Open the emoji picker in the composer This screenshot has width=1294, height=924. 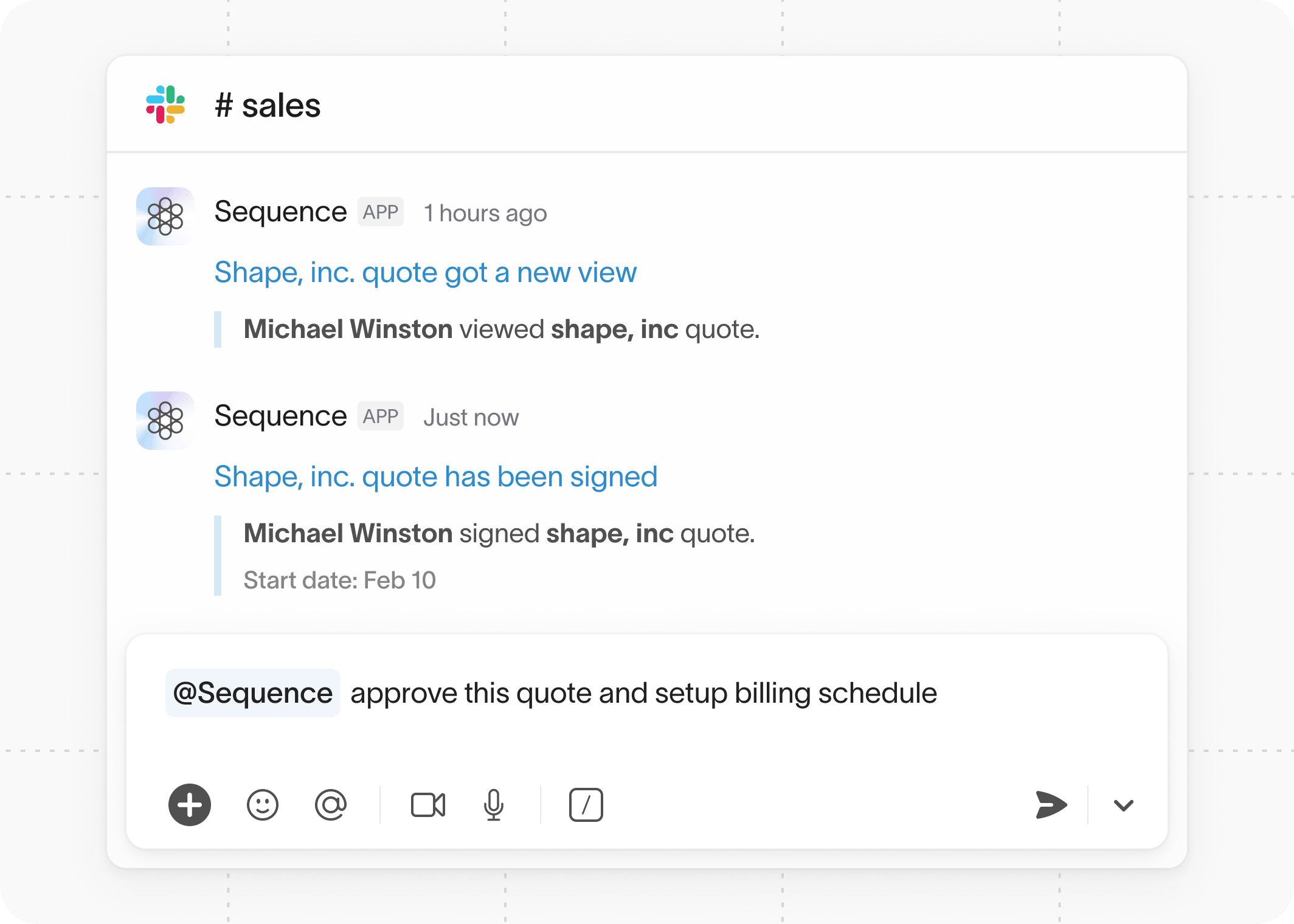click(x=263, y=805)
